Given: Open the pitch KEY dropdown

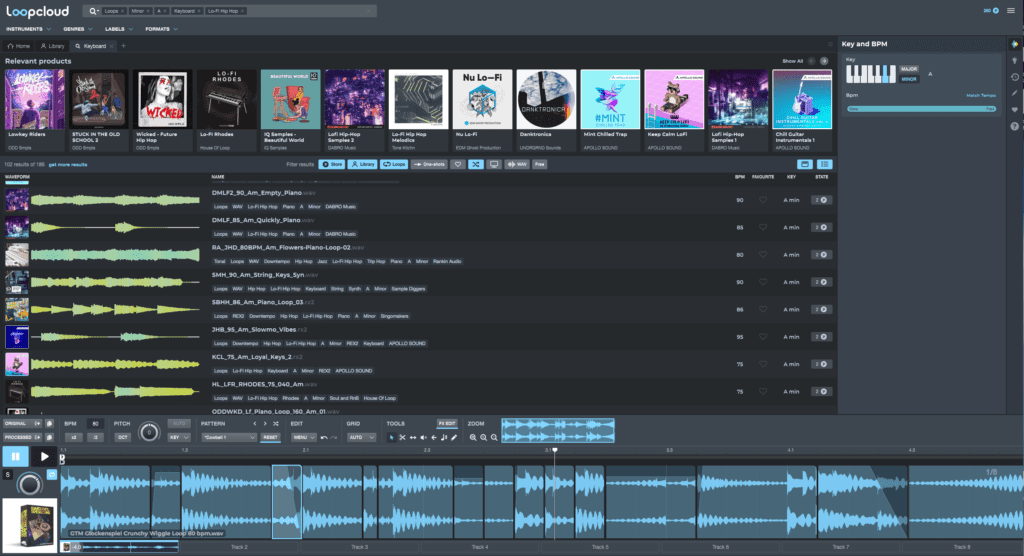Looking at the screenshot, I should click(x=179, y=438).
